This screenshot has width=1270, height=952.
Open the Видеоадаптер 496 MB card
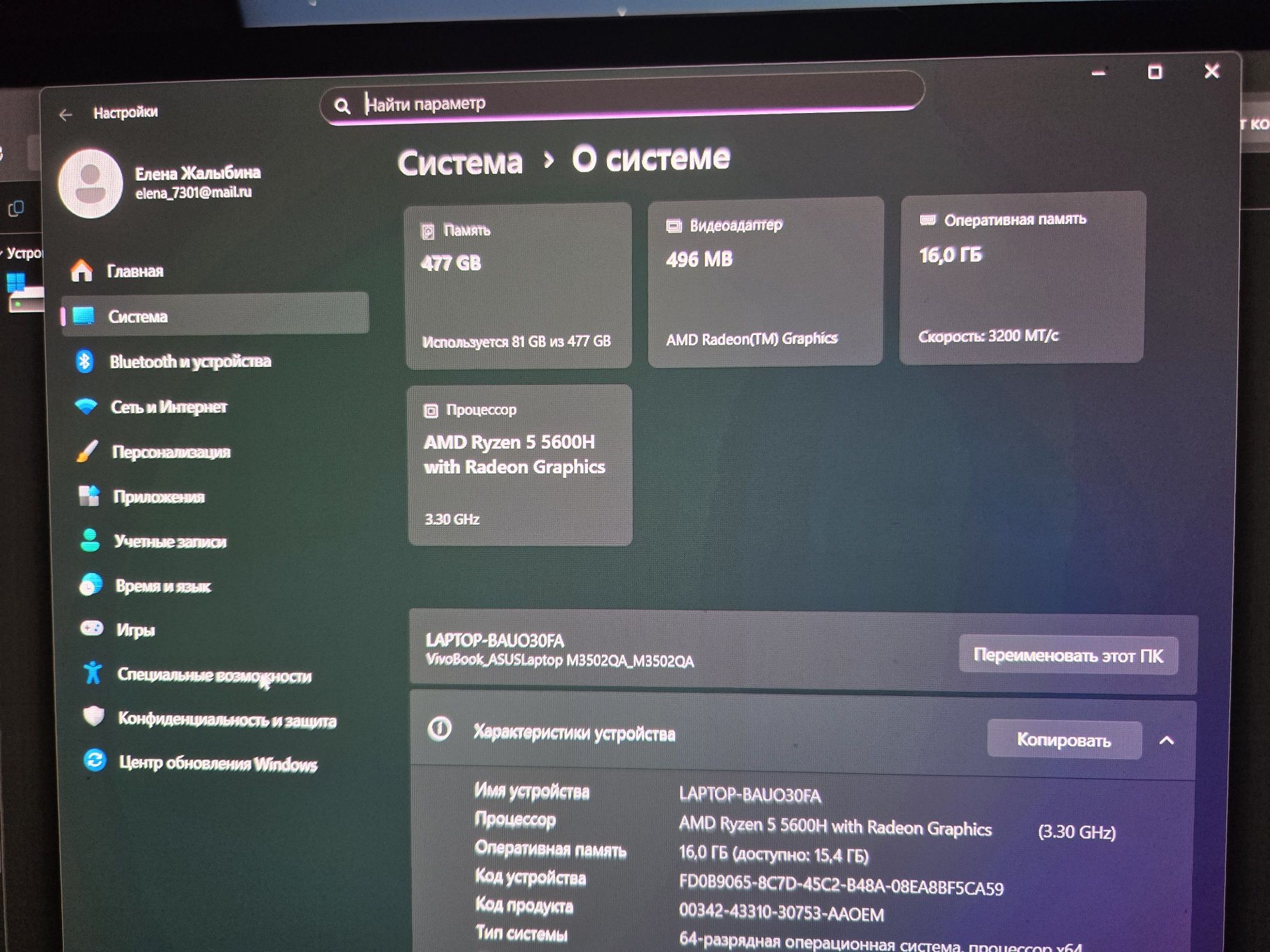click(766, 282)
